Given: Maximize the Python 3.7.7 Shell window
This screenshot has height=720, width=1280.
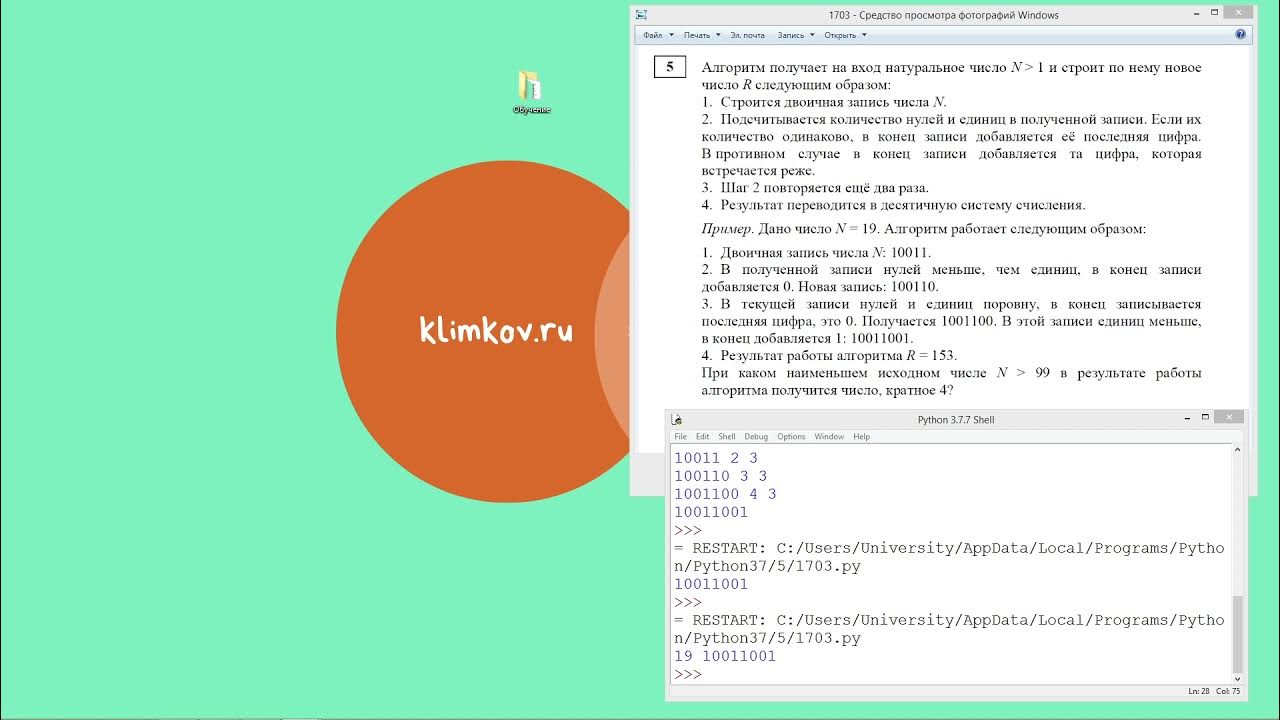Looking at the screenshot, I should (x=1205, y=418).
